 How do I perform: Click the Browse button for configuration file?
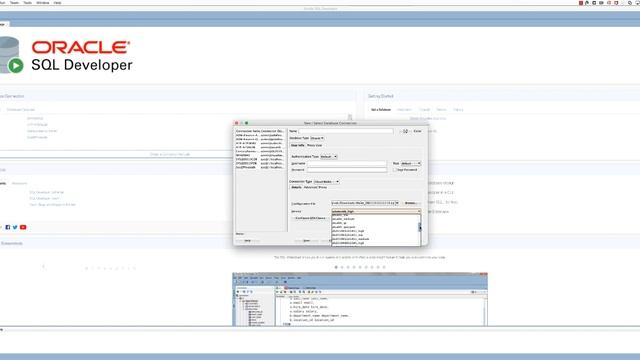(411, 203)
